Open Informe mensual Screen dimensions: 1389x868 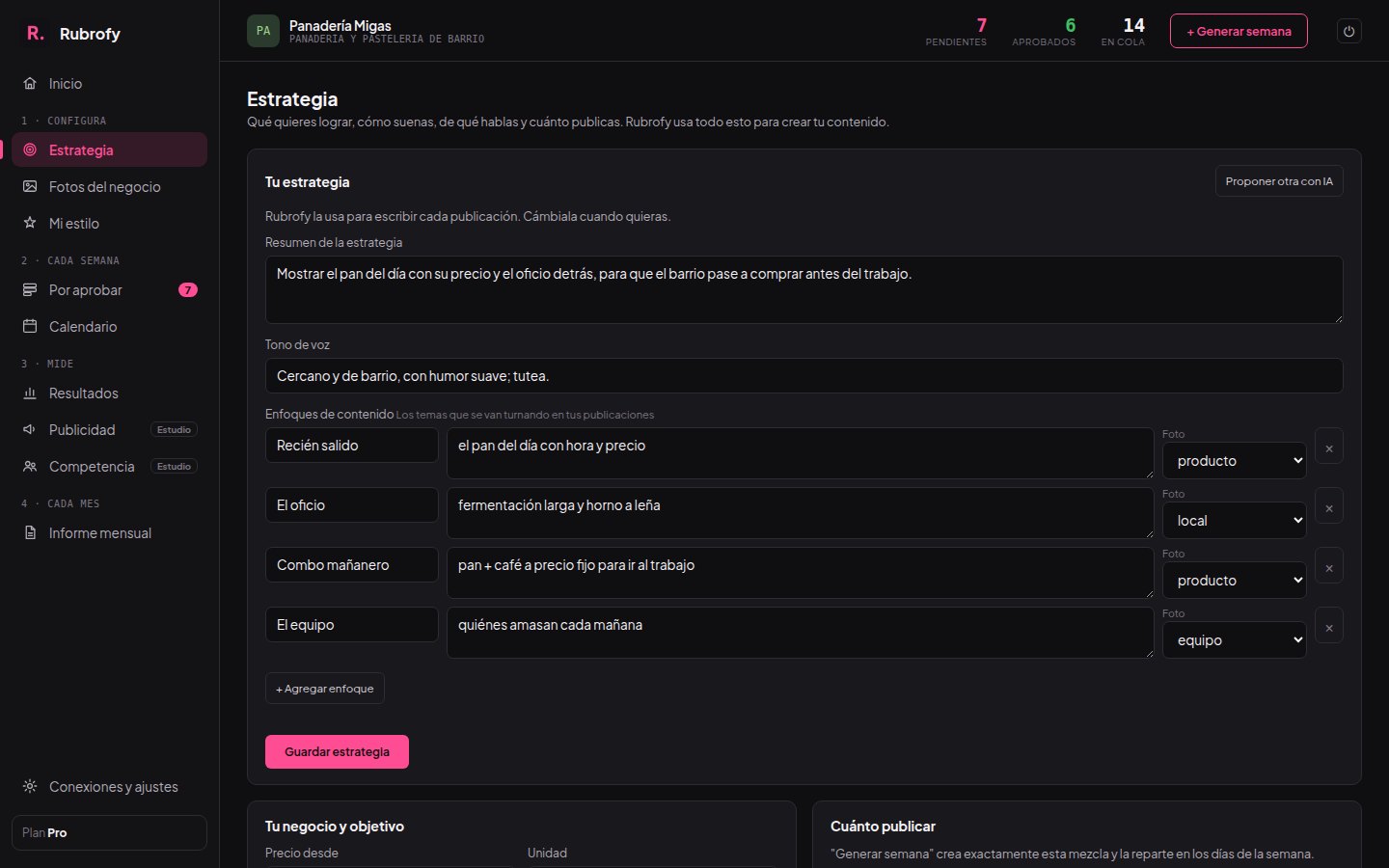pyautogui.click(x=109, y=533)
